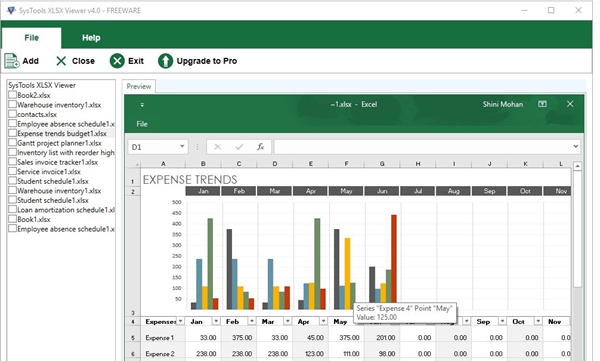
Task: Click the Excel ribbon display options icon
Action: (x=542, y=104)
